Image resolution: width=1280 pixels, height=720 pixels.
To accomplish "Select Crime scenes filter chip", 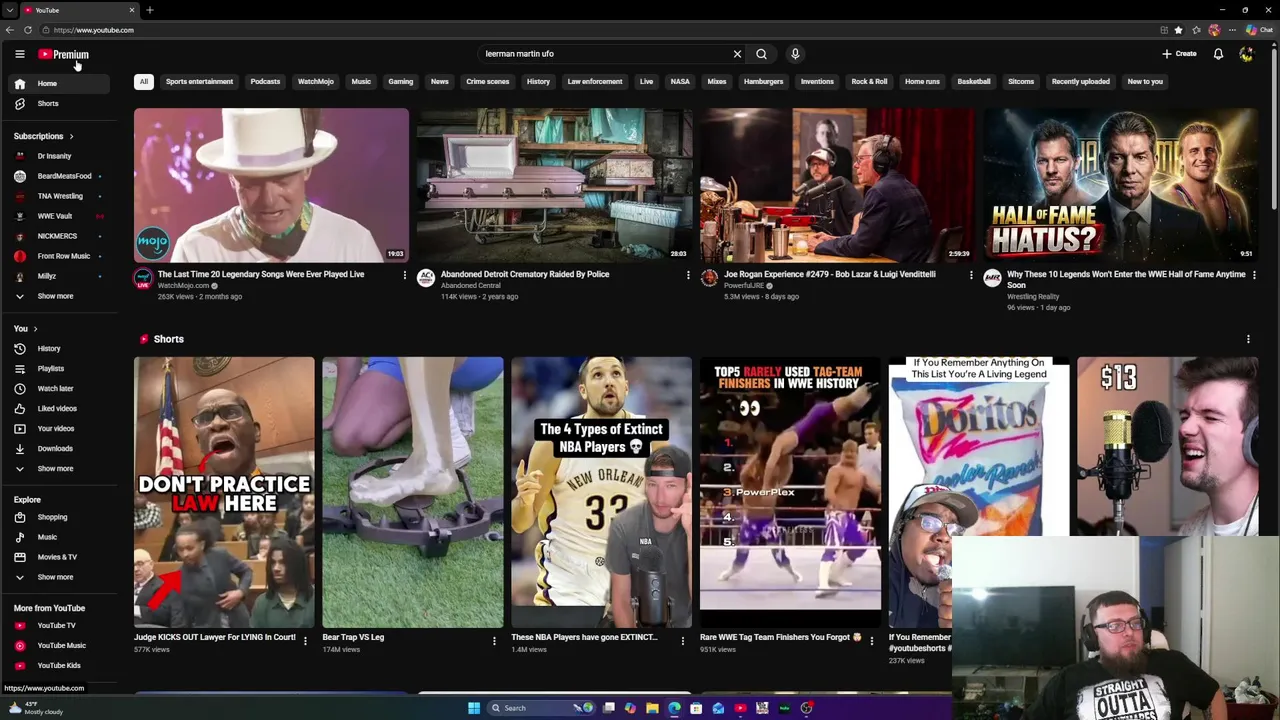I will coord(487,82).
